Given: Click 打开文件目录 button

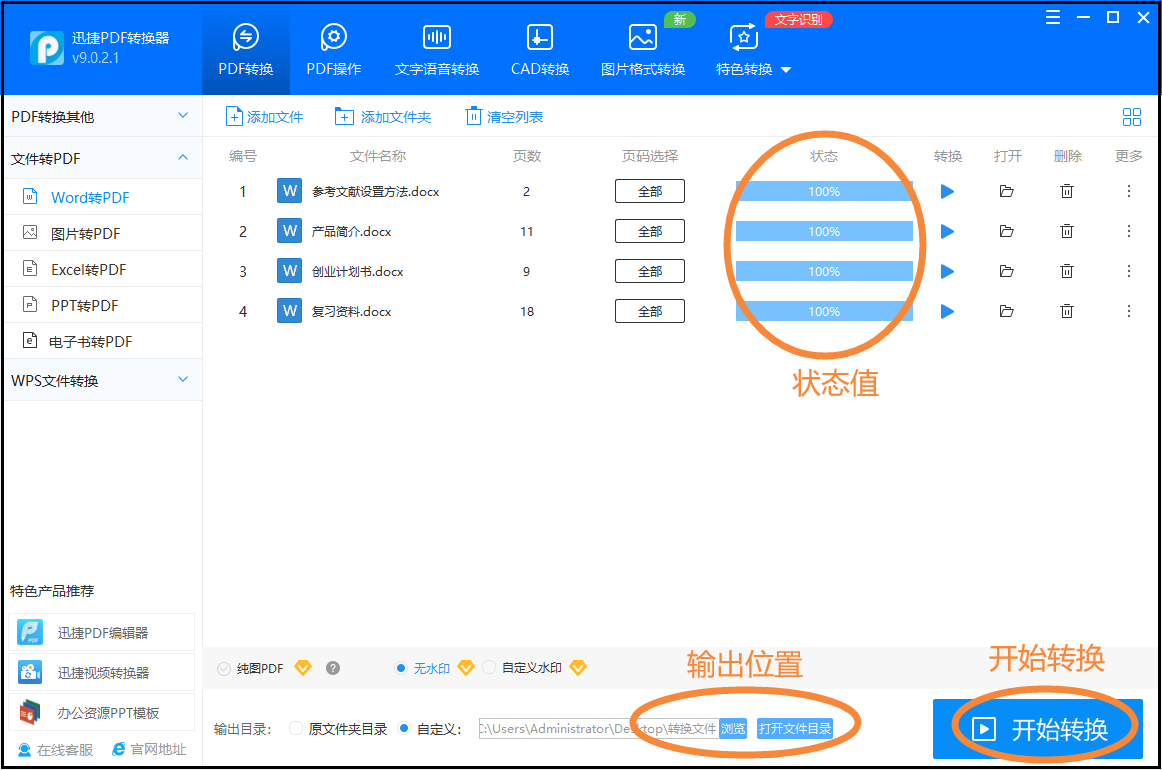Looking at the screenshot, I should (x=794, y=728).
